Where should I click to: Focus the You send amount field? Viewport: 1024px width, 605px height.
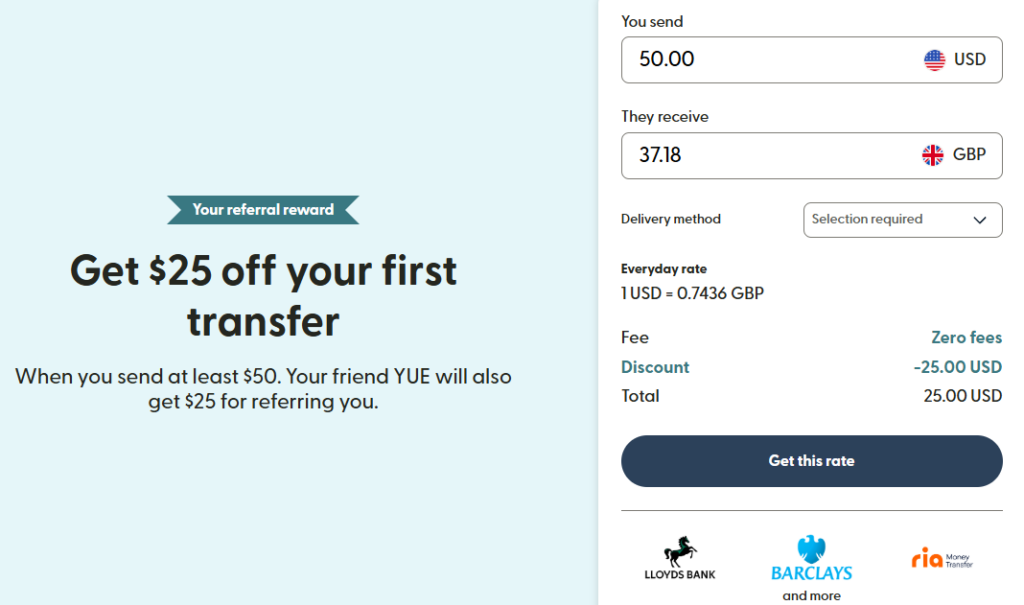coord(760,60)
